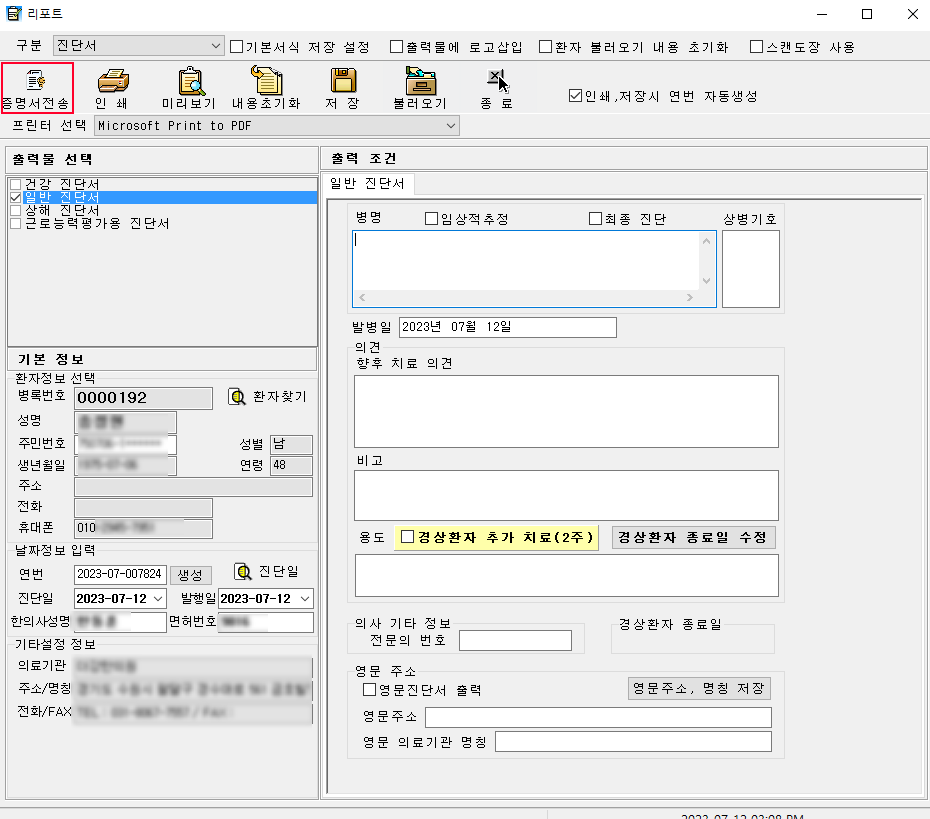Open the 진단일 date dropdown

(x=159, y=598)
